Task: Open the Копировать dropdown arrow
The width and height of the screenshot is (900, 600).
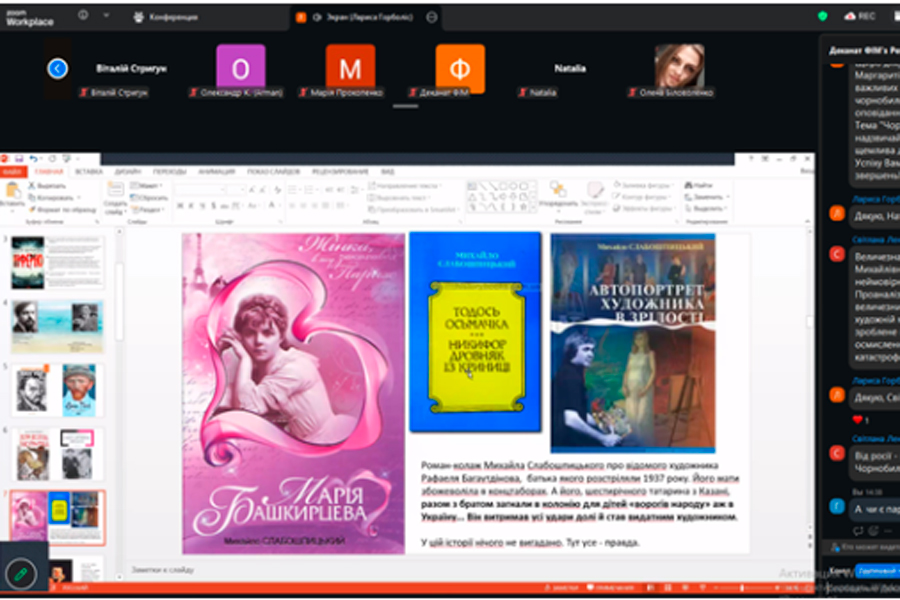Action: tap(79, 198)
